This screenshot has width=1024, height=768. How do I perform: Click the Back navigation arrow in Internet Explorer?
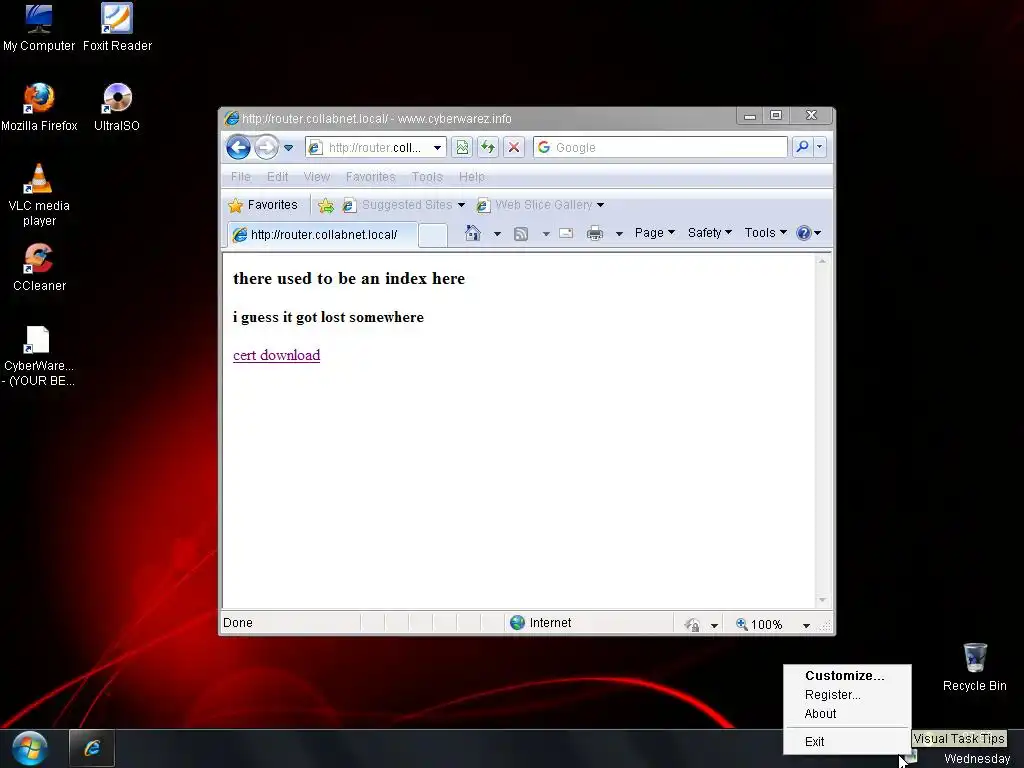(x=238, y=147)
